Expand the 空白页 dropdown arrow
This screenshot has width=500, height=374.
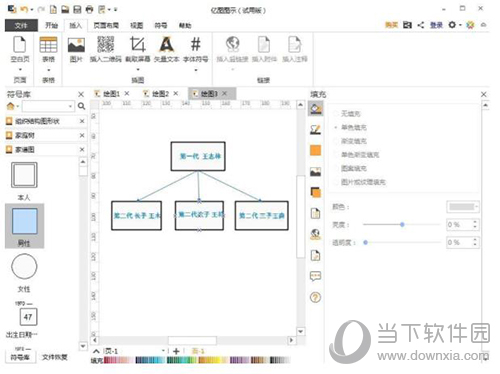tap(20, 70)
